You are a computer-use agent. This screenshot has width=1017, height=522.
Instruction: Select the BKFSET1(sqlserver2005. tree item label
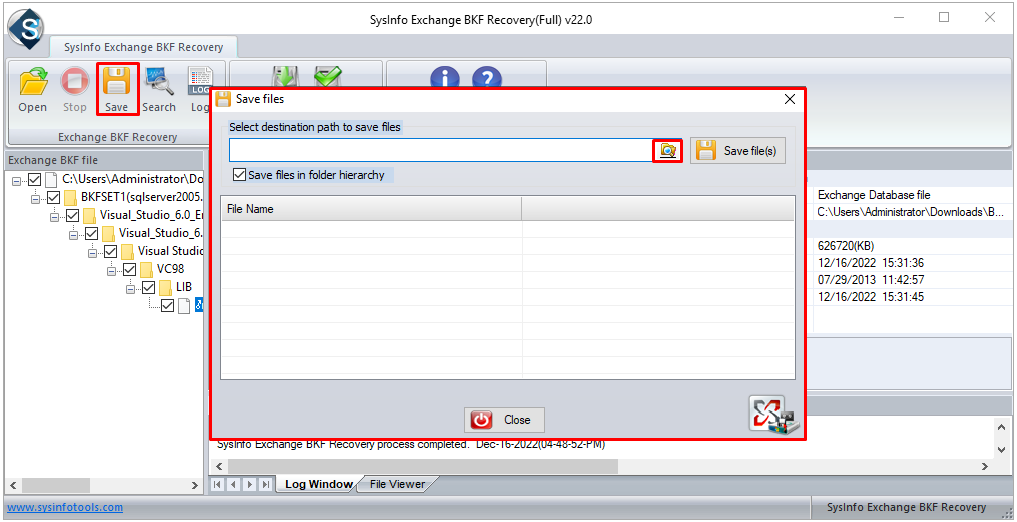(x=141, y=197)
